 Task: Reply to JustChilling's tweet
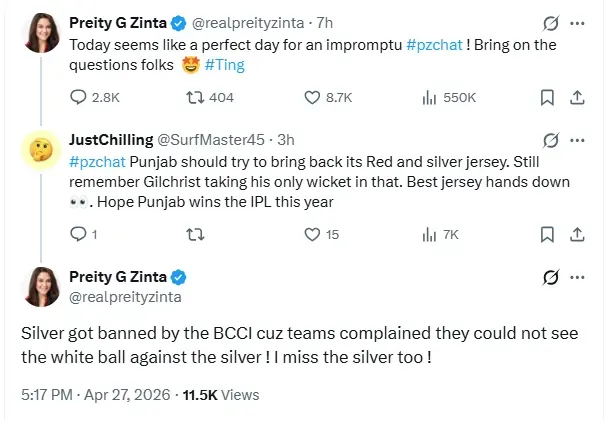[x=80, y=234]
